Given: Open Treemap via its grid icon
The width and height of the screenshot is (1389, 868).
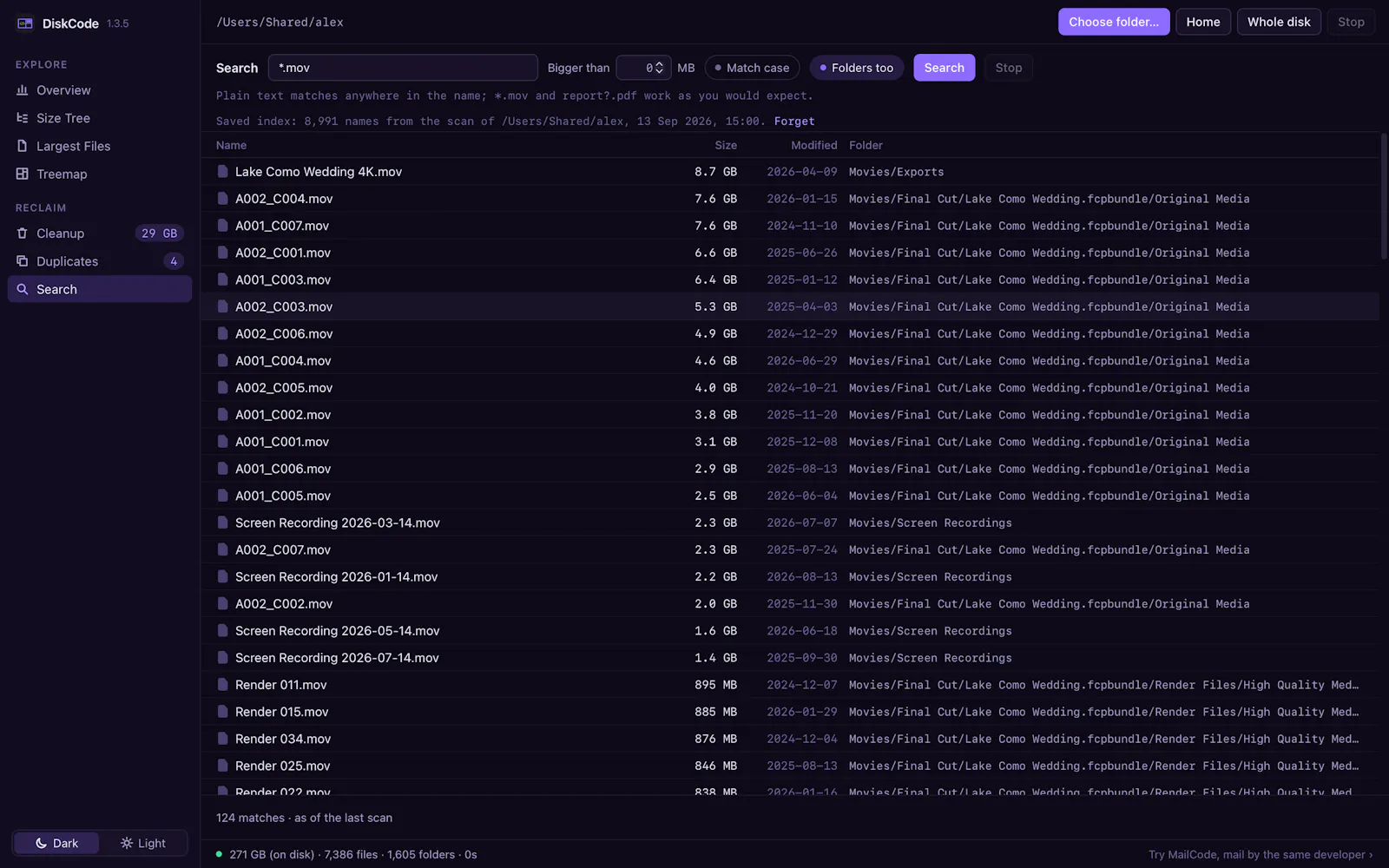Looking at the screenshot, I should [x=23, y=174].
